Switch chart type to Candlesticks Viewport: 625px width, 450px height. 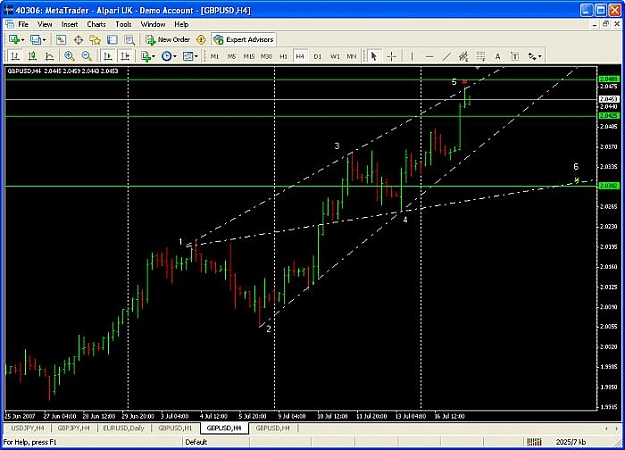(32, 56)
